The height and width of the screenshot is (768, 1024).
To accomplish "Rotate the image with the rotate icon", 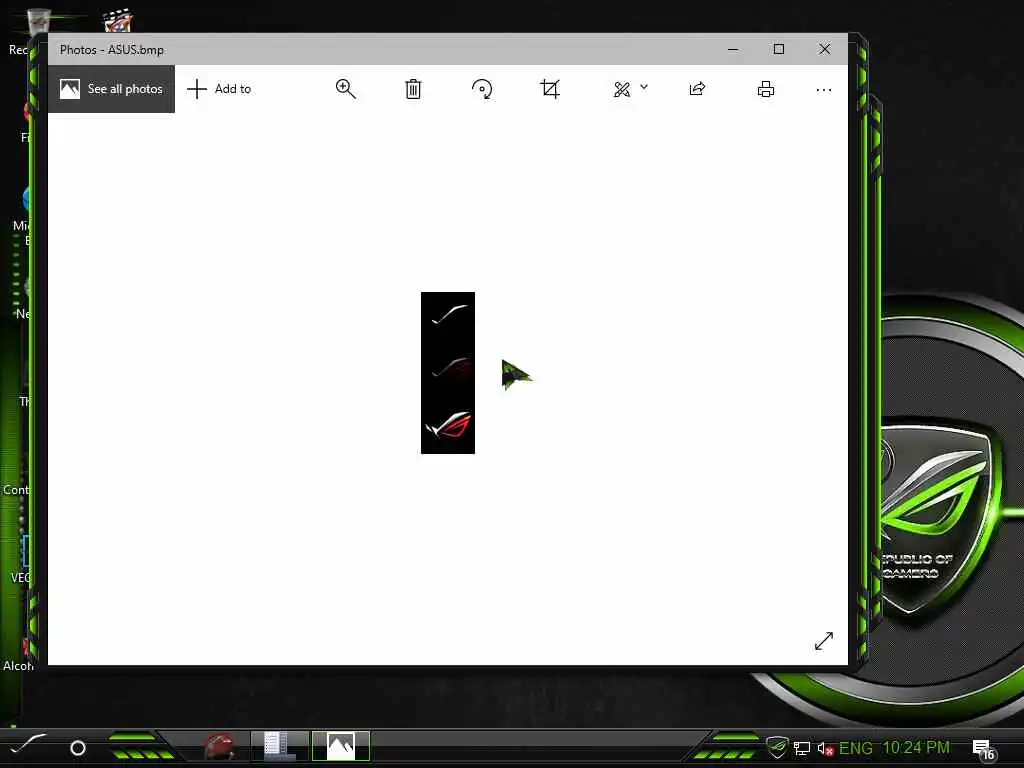I will [482, 89].
